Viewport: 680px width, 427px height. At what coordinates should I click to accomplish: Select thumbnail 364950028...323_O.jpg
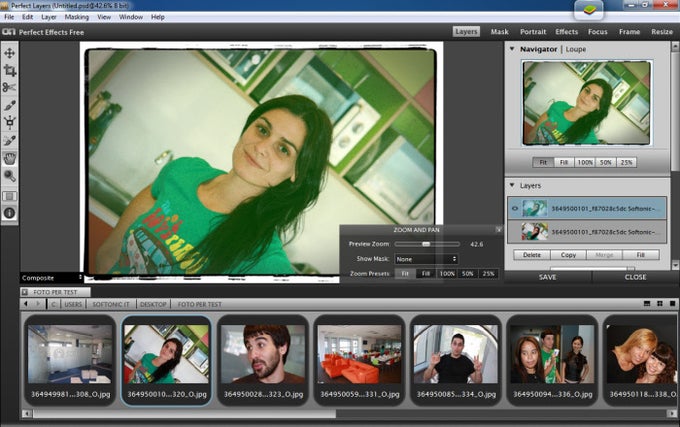click(x=263, y=361)
